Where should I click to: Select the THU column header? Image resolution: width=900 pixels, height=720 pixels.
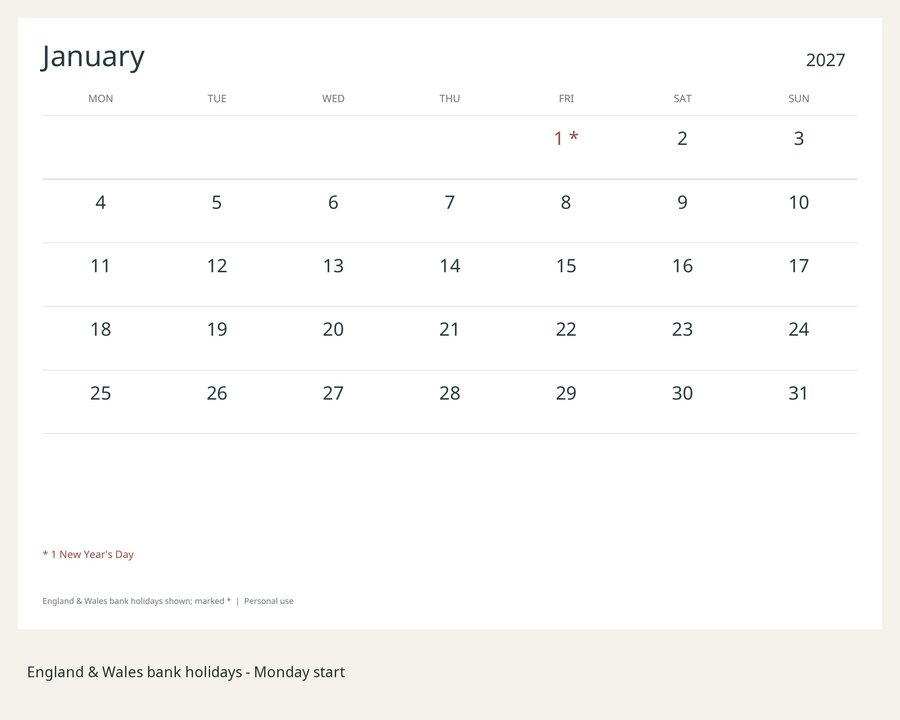450,99
